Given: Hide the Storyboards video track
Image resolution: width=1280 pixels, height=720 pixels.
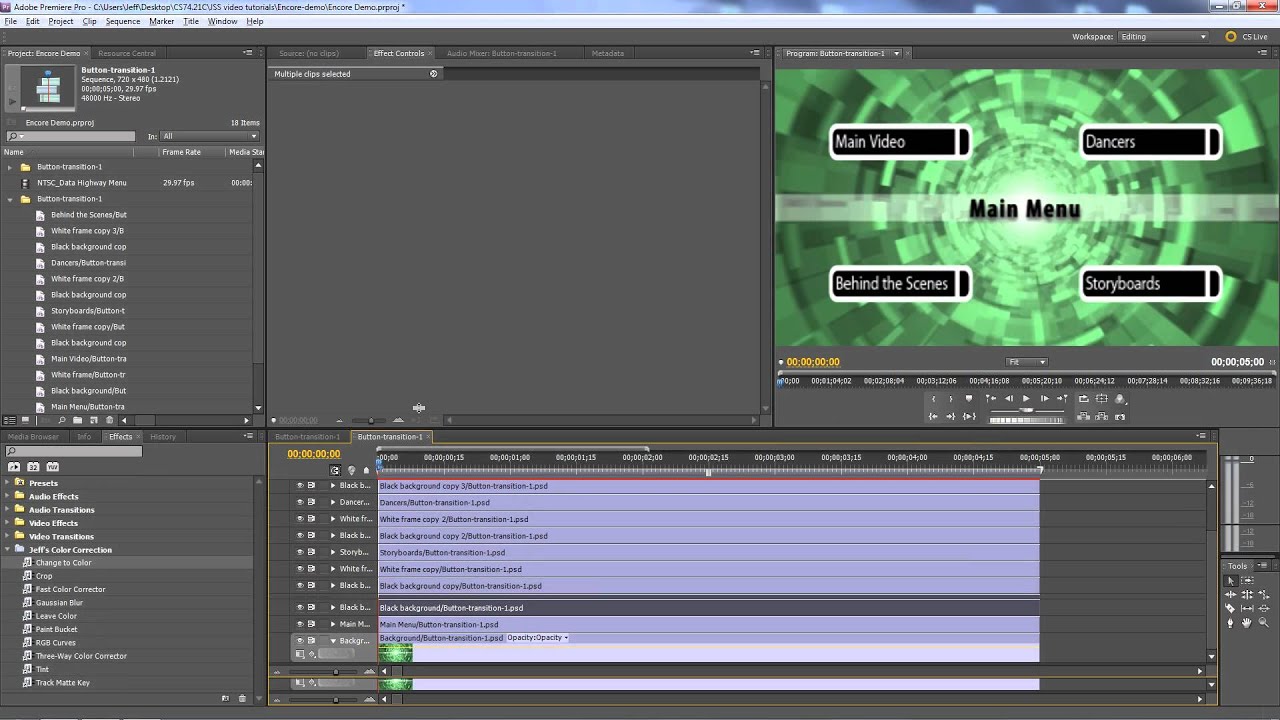Looking at the screenshot, I should tap(299, 552).
